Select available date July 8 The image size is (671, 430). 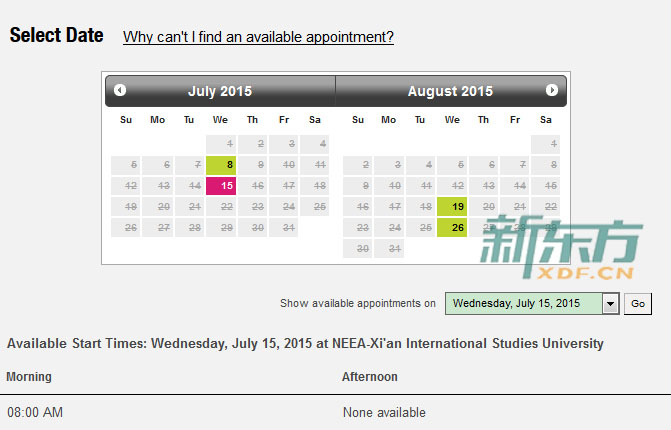[221, 165]
